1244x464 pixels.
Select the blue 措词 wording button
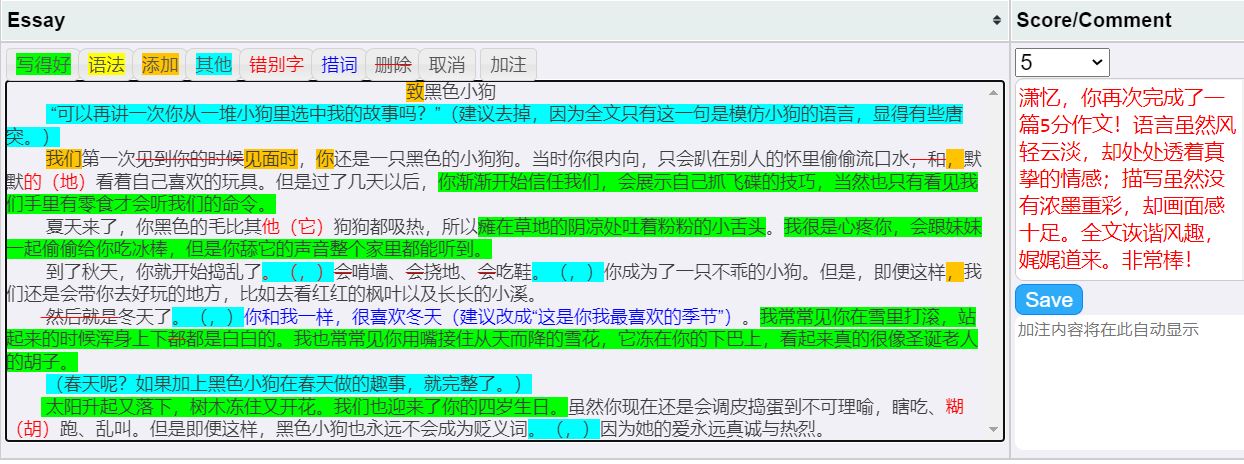(x=339, y=65)
